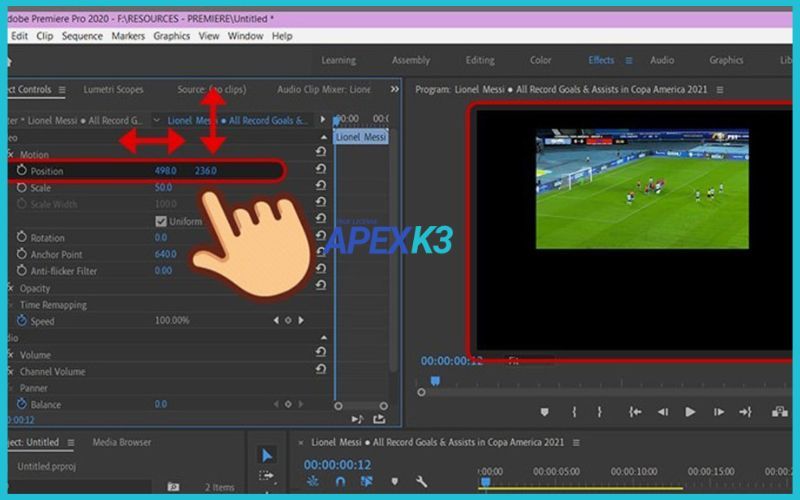Switch to the Editing workspace
The height and width of the screenshot is (500, 800).
480,60
